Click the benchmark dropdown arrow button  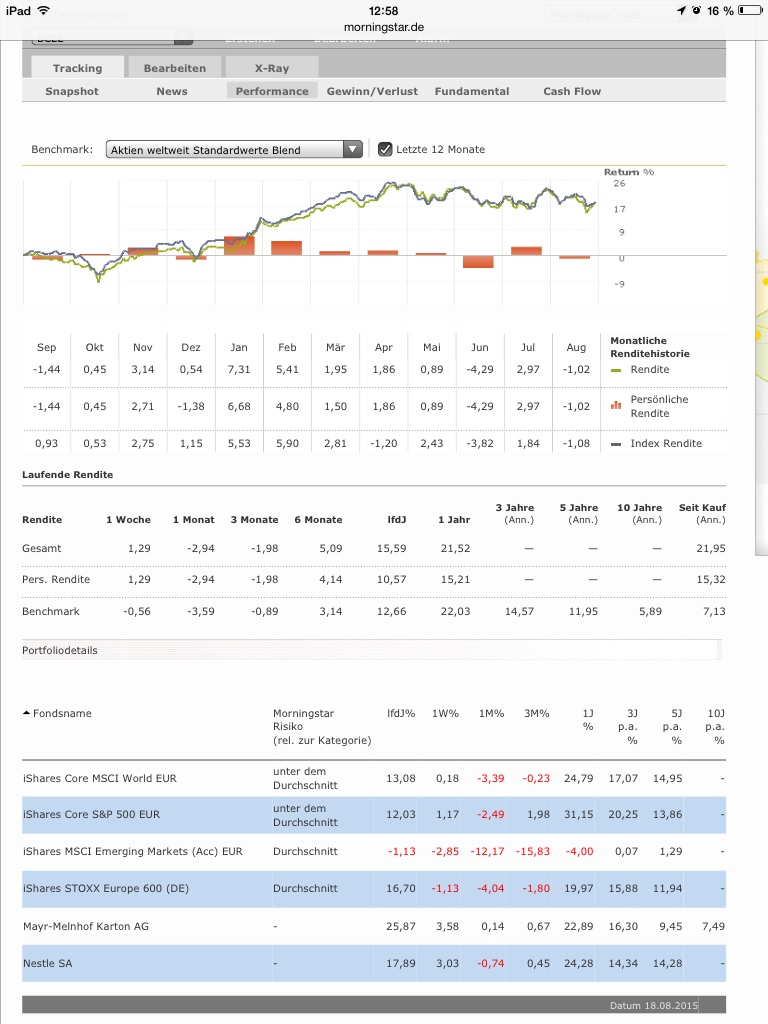point(353,150)
